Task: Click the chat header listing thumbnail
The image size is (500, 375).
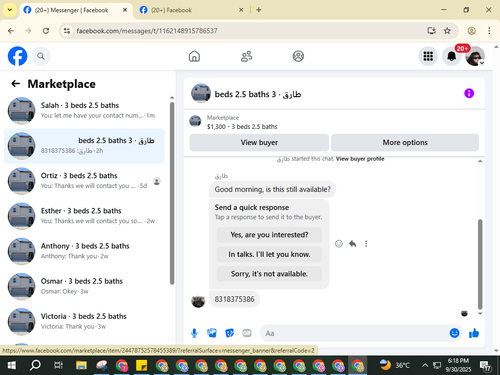Action: [201, 93]
